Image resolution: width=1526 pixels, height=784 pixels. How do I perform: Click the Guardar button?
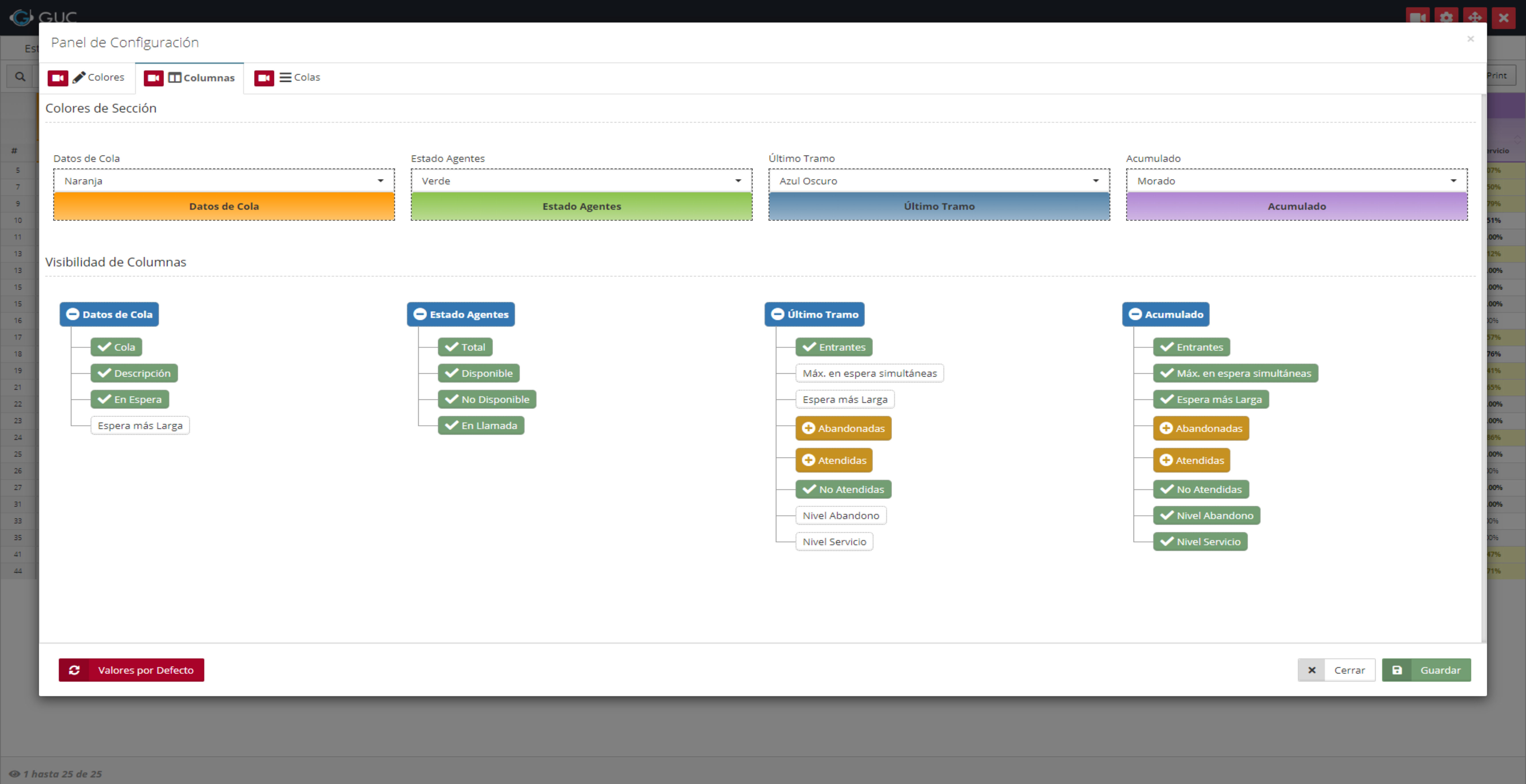1427,670
